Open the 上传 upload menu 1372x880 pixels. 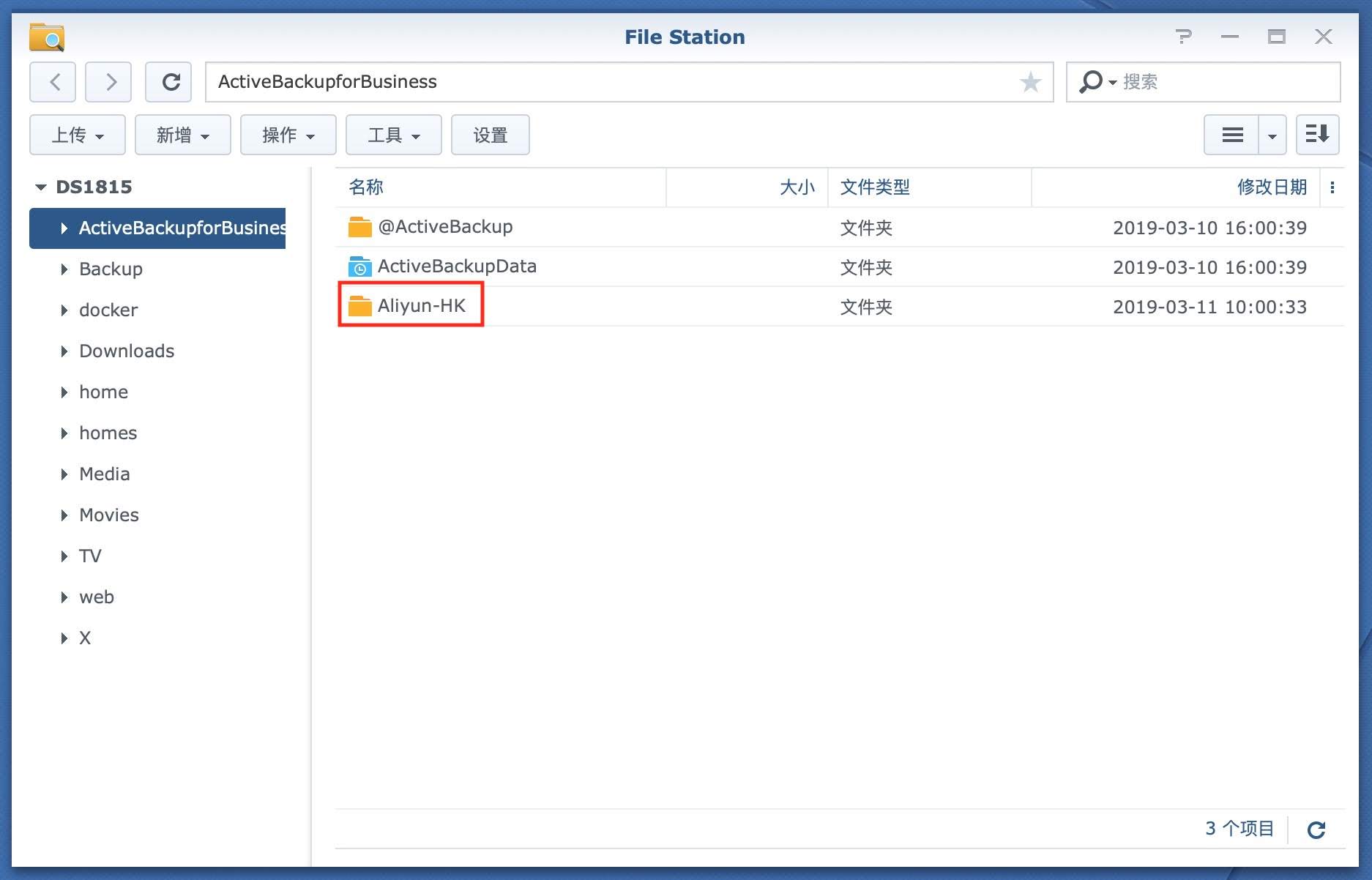[x=78, y=135]
